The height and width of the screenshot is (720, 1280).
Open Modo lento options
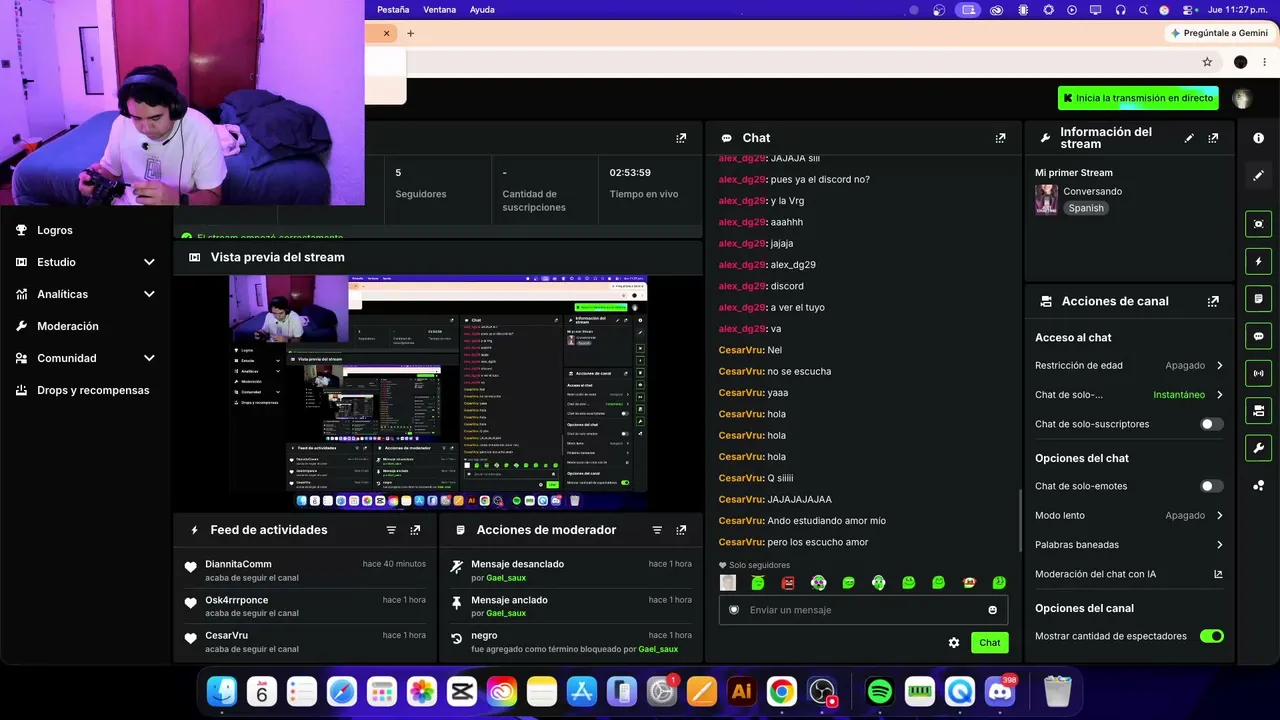click(x=1129, y=516)
